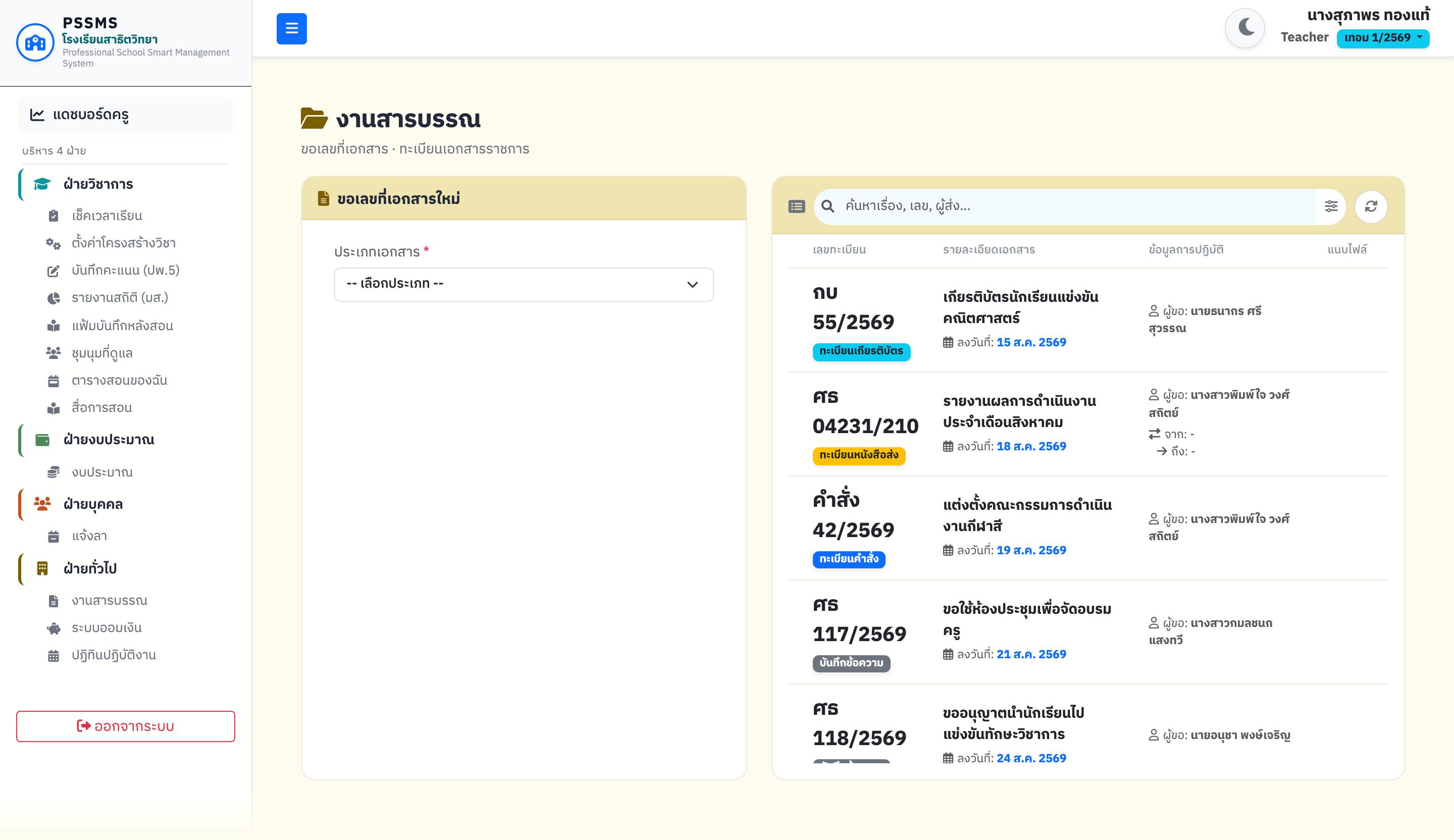
Task: Focus the ค้นหาเรื่อง, เลข, ผู้ส่ง search field
Action: coord(1078,206)
